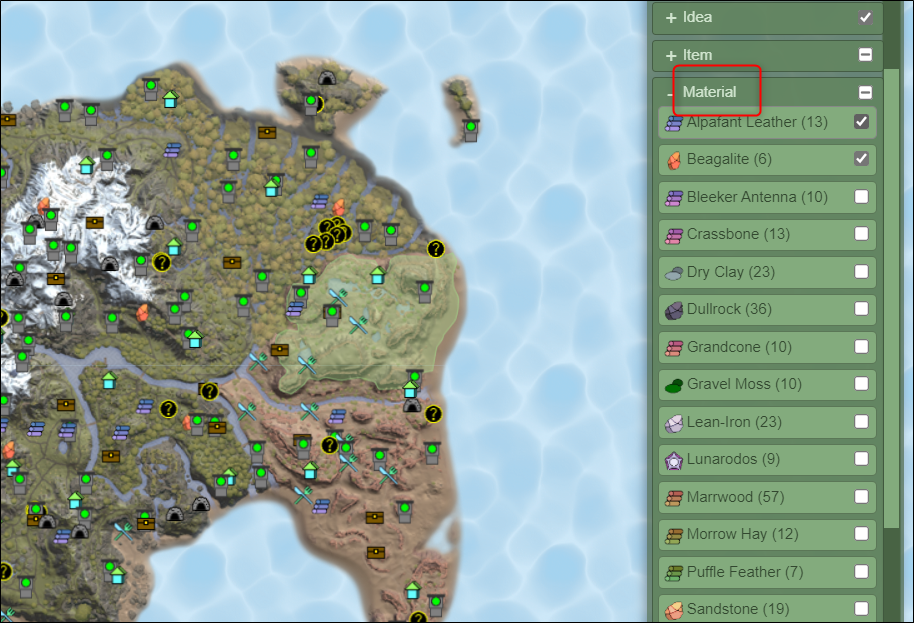Click the upper treasure chest in the southeastern desert
This screenshot has width=914, height=623.
click(x=374, y=517)
